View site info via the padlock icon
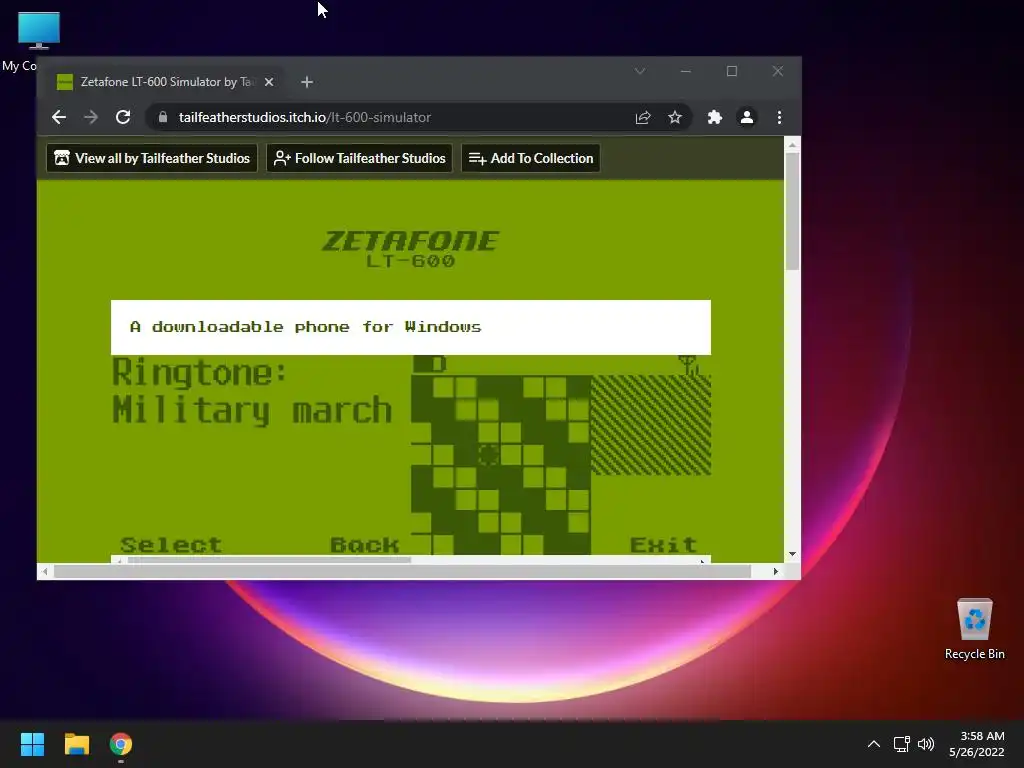 tap(163, 117)
